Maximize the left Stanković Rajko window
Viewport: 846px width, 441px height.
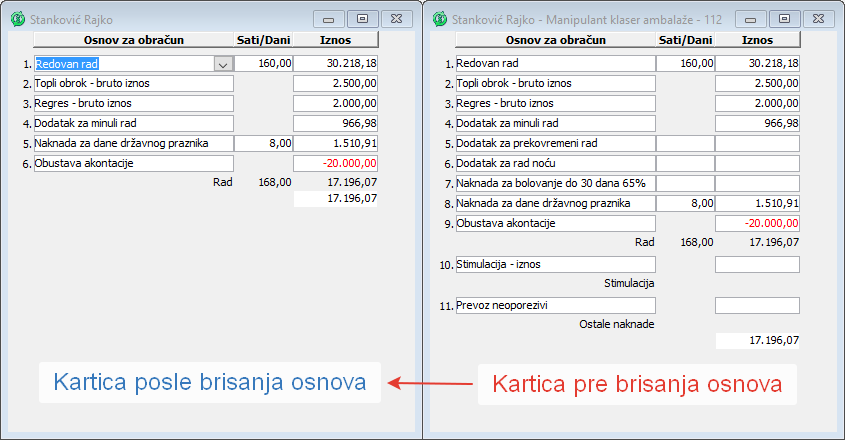(362, 18)
